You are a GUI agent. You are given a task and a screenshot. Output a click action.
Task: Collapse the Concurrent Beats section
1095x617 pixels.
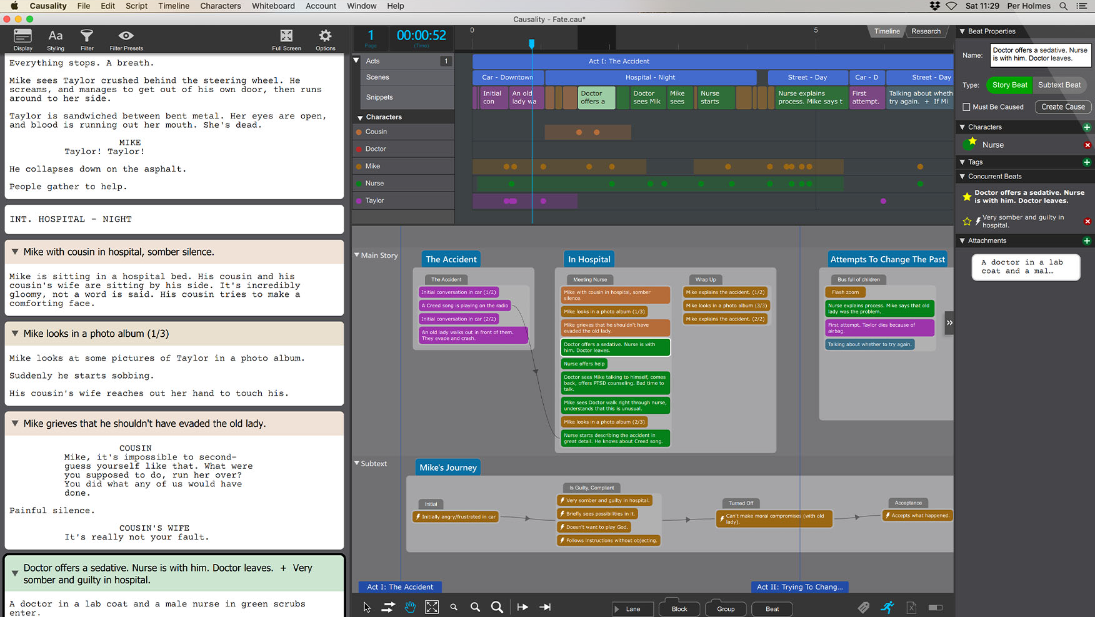(x=965, y=176)
